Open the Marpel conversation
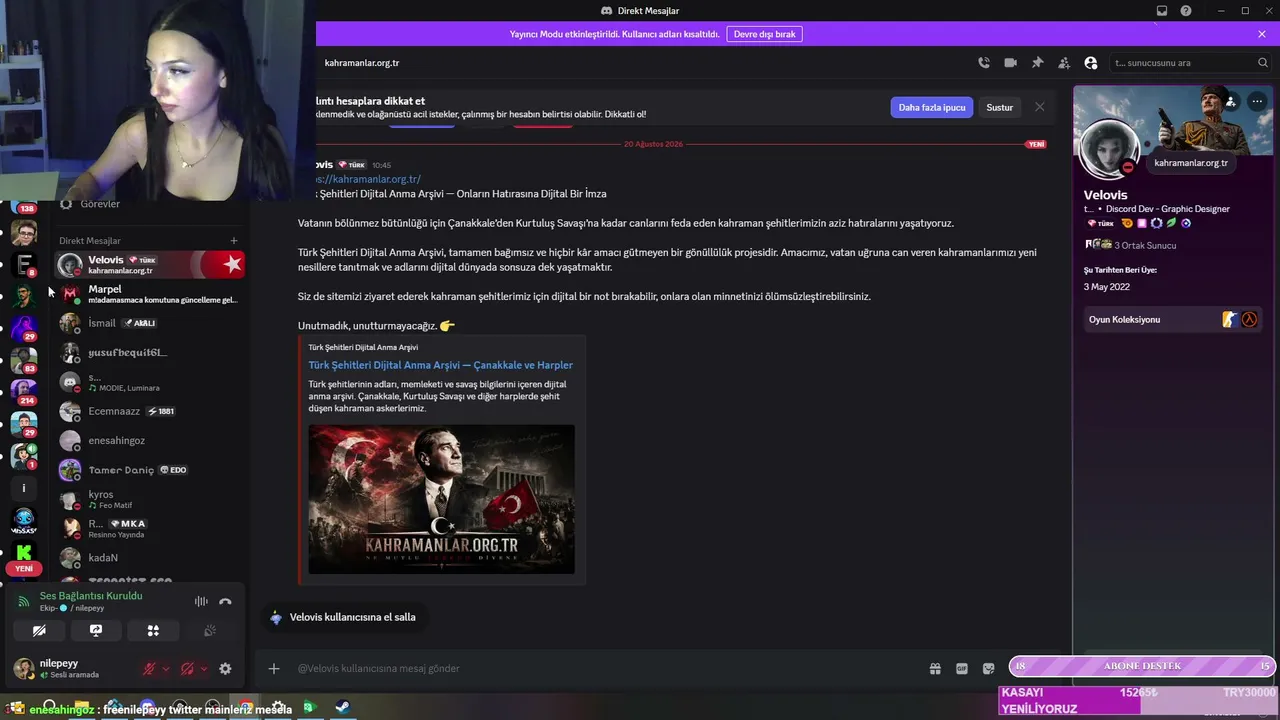 coord(150,294)
